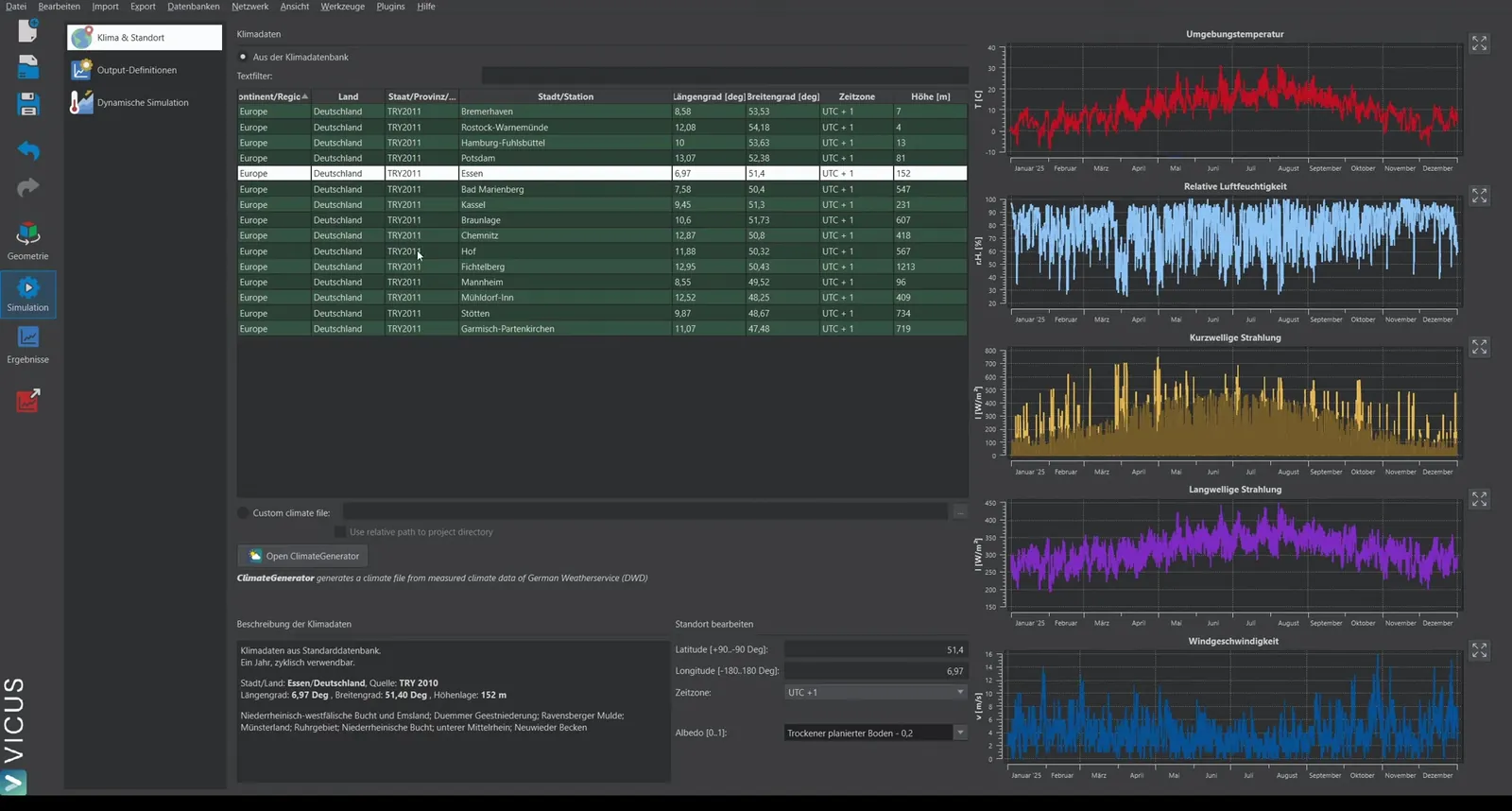The width and height of the screenshot is (1512, 811).
Task: Open the Albedo dropdown
Action: (x=876, y=733)
